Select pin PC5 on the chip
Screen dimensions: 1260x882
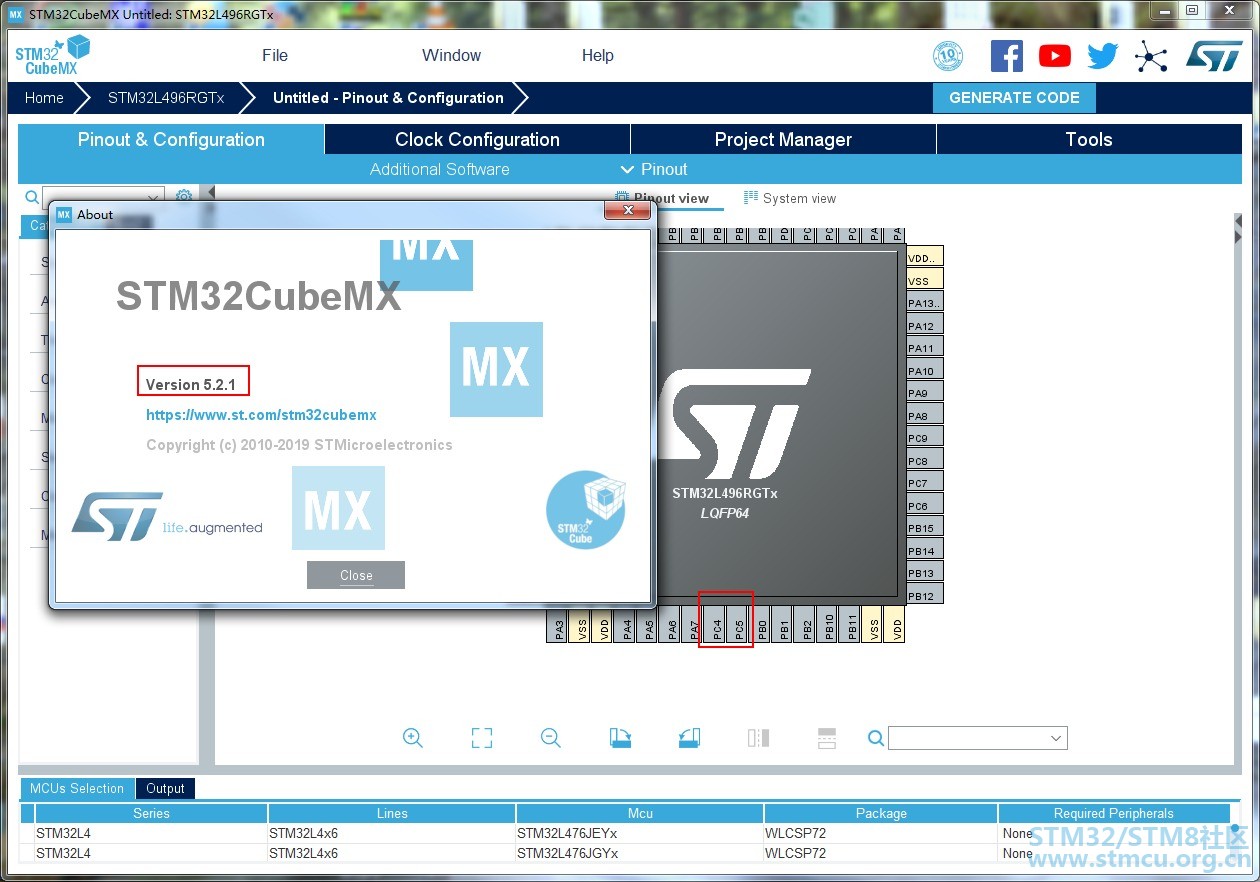click(738, 624)
